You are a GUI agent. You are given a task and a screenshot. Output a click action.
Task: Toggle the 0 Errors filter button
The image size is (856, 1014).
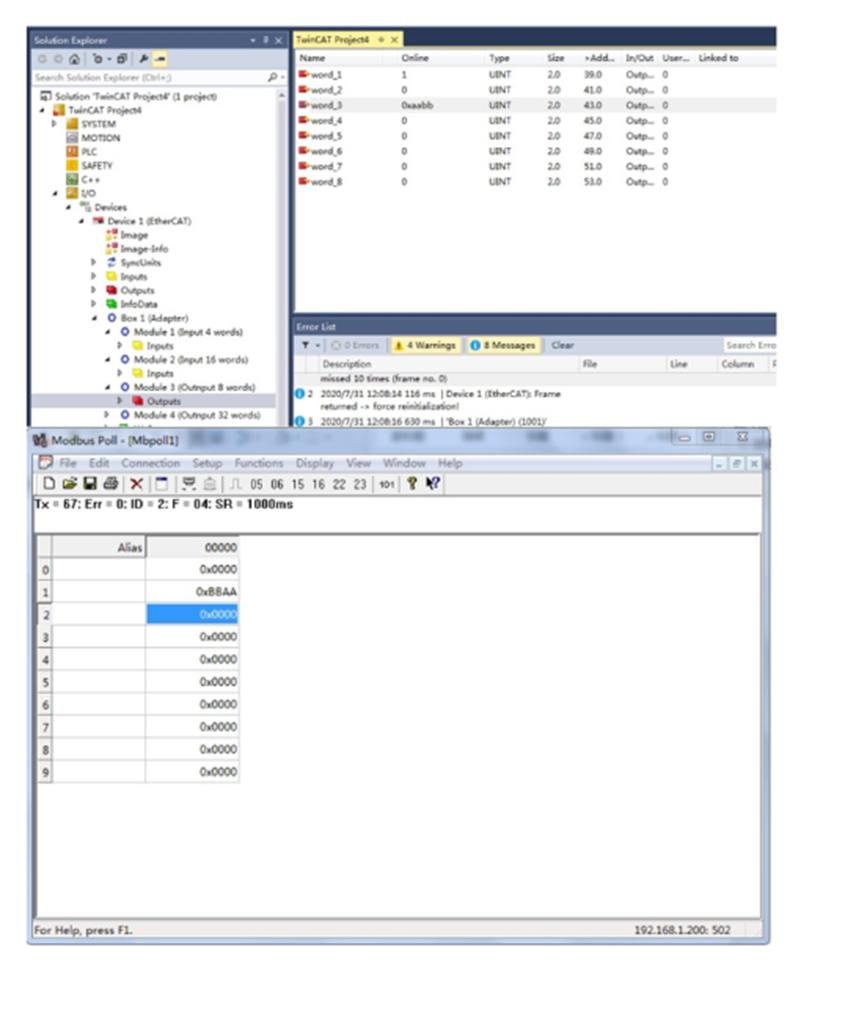[355, 345]
